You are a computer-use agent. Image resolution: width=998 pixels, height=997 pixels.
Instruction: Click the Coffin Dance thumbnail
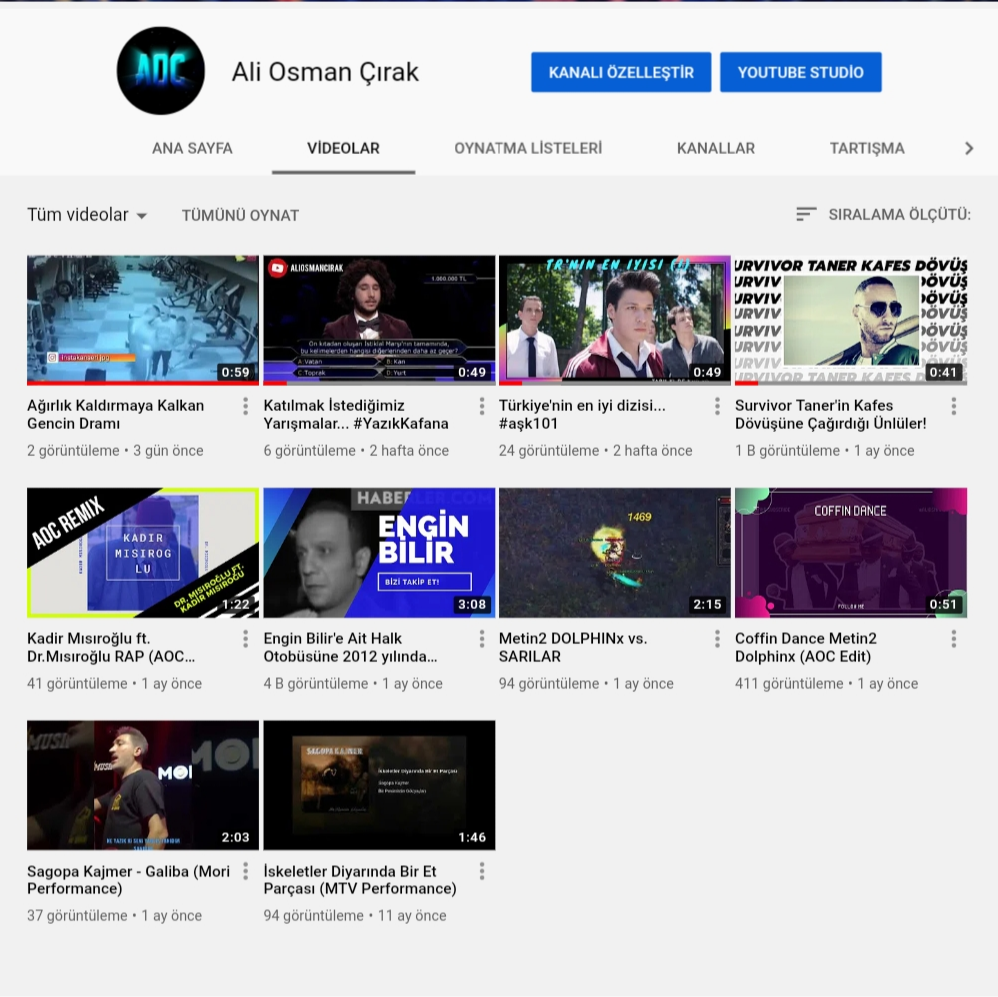click(851, 553)
